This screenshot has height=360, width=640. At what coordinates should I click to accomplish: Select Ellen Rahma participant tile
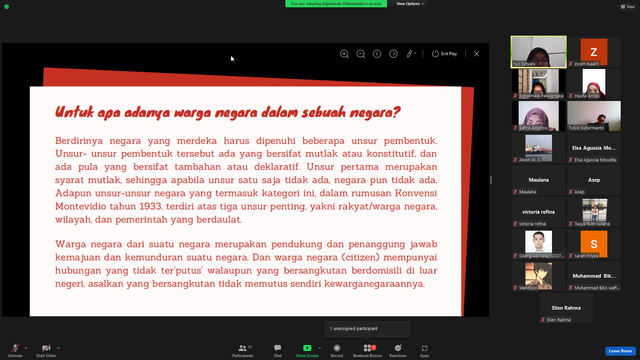pyautogui.click(x=566, y=308)
